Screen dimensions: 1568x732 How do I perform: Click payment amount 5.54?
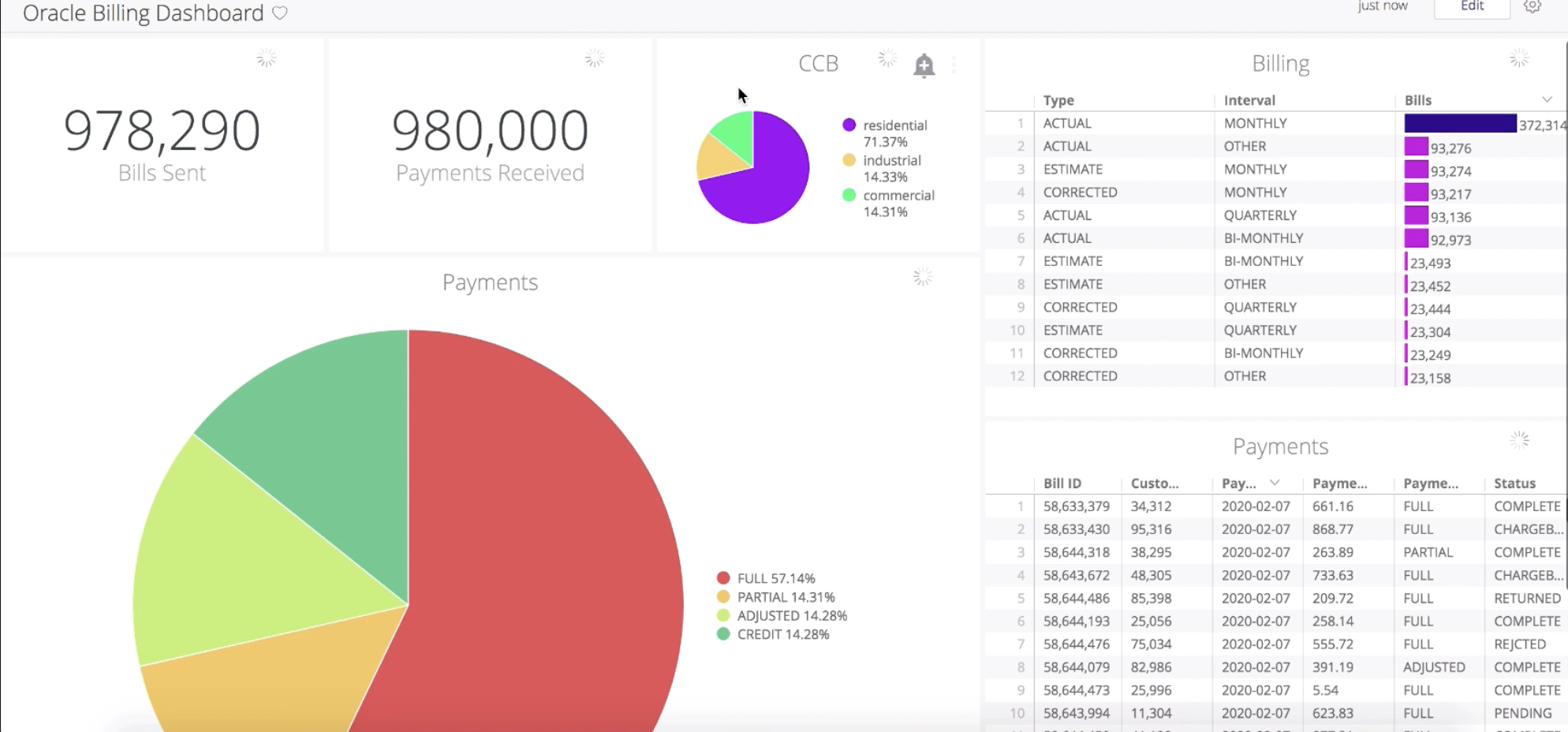pos(1325,690)
